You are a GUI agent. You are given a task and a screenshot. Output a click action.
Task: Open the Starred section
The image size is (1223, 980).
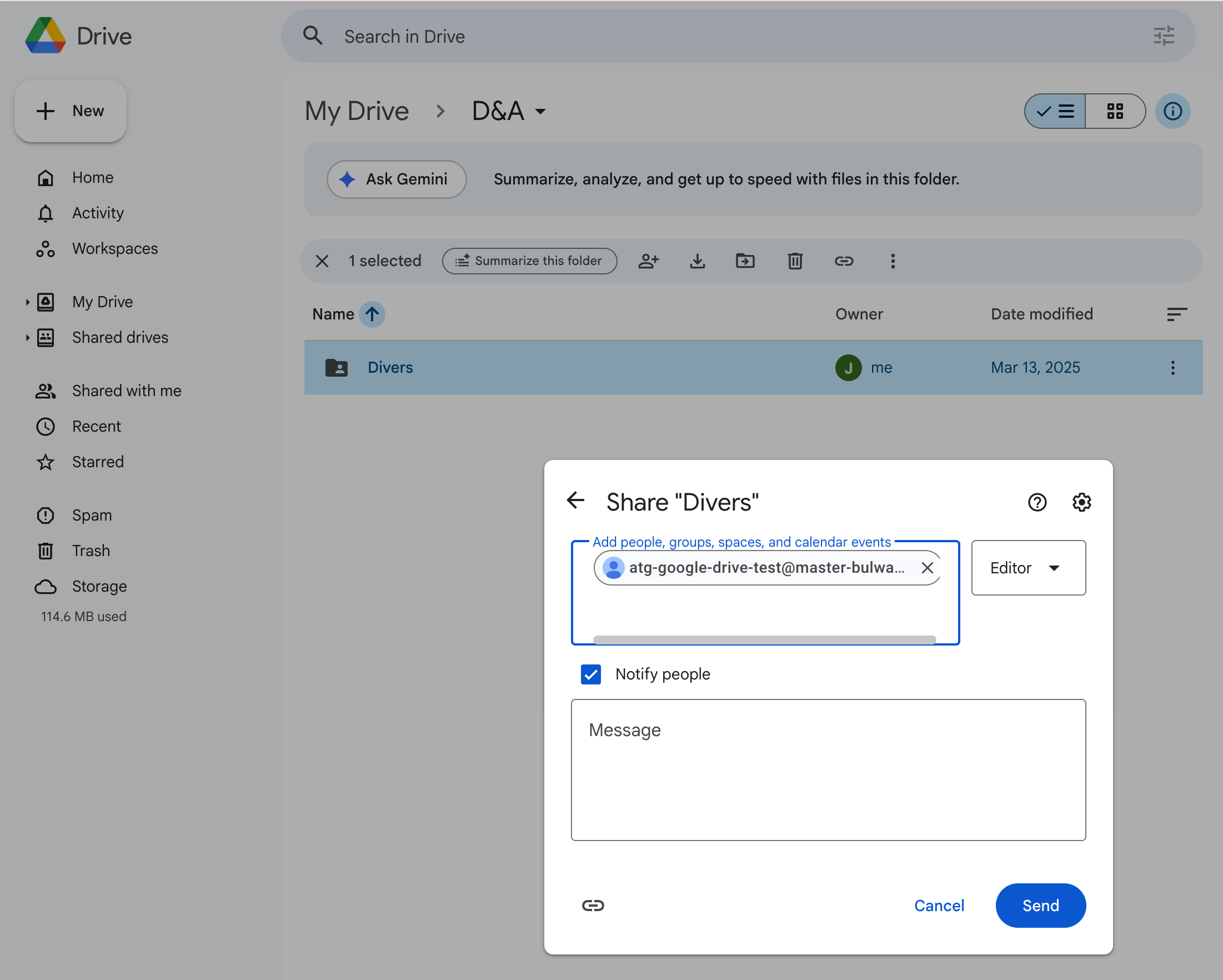98,461
